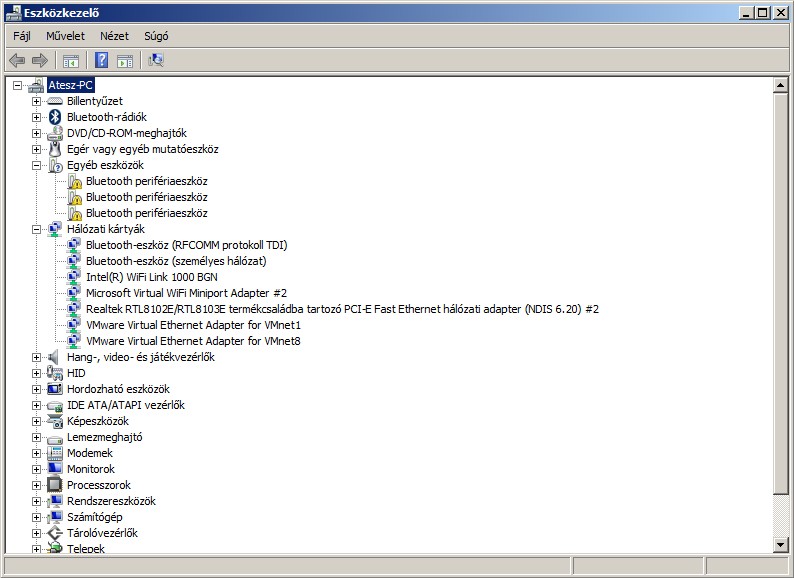Click the Processzorok chip icon

(x=54, y=485)
